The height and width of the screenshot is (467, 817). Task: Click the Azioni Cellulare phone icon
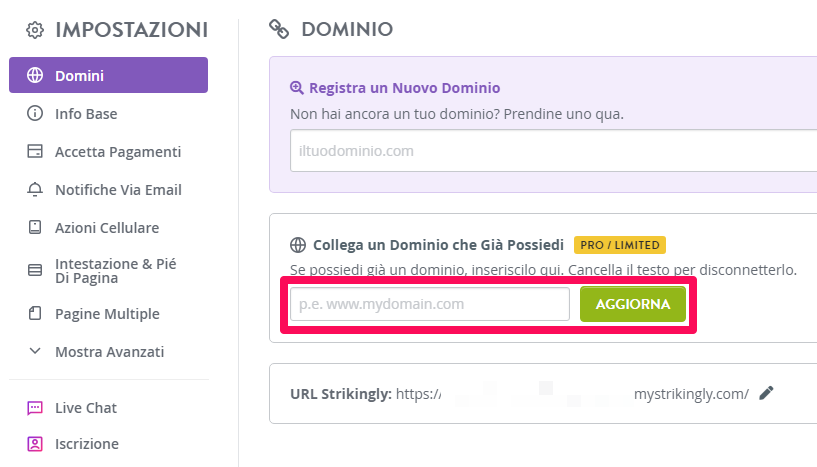(35, 227)
